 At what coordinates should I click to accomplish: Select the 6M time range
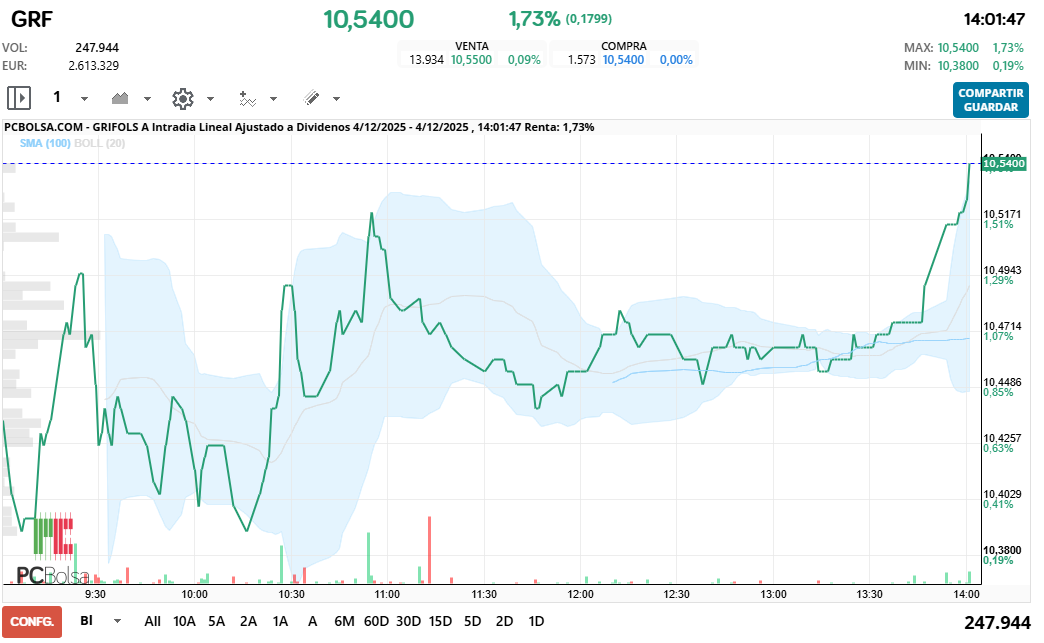[x=344, y=621]
